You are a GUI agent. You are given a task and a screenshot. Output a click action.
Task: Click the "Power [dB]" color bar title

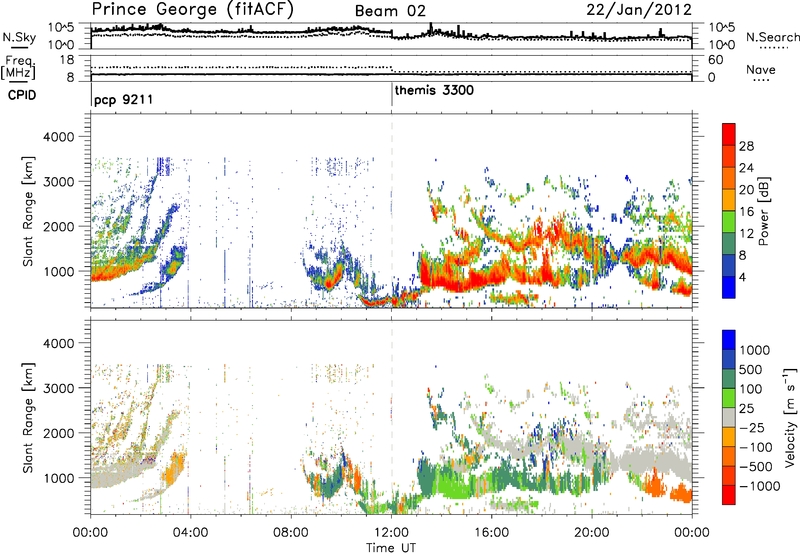pos(763,211)
